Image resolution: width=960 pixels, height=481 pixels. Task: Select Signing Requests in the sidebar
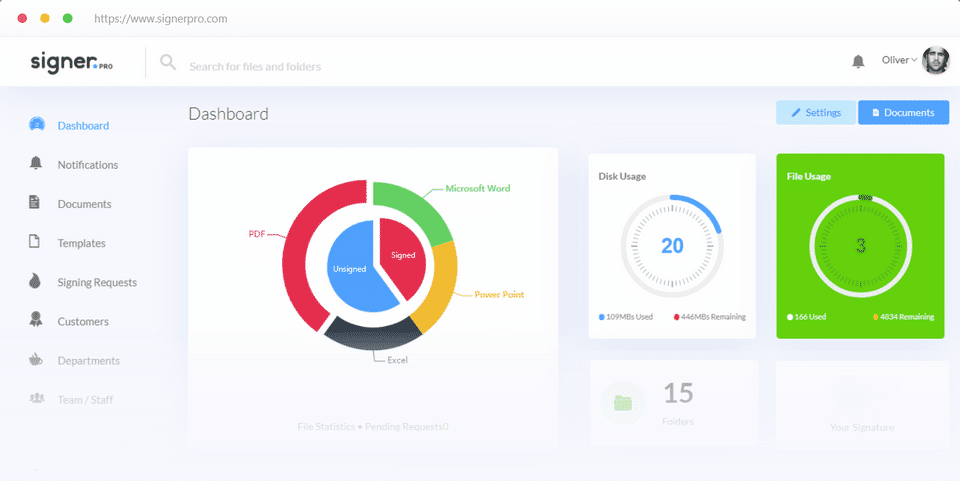tap(97, 282)
